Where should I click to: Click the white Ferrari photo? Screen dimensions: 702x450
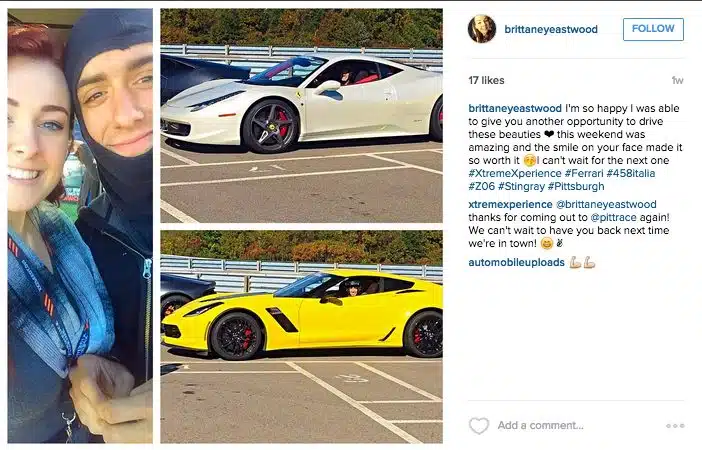point(302,116)
